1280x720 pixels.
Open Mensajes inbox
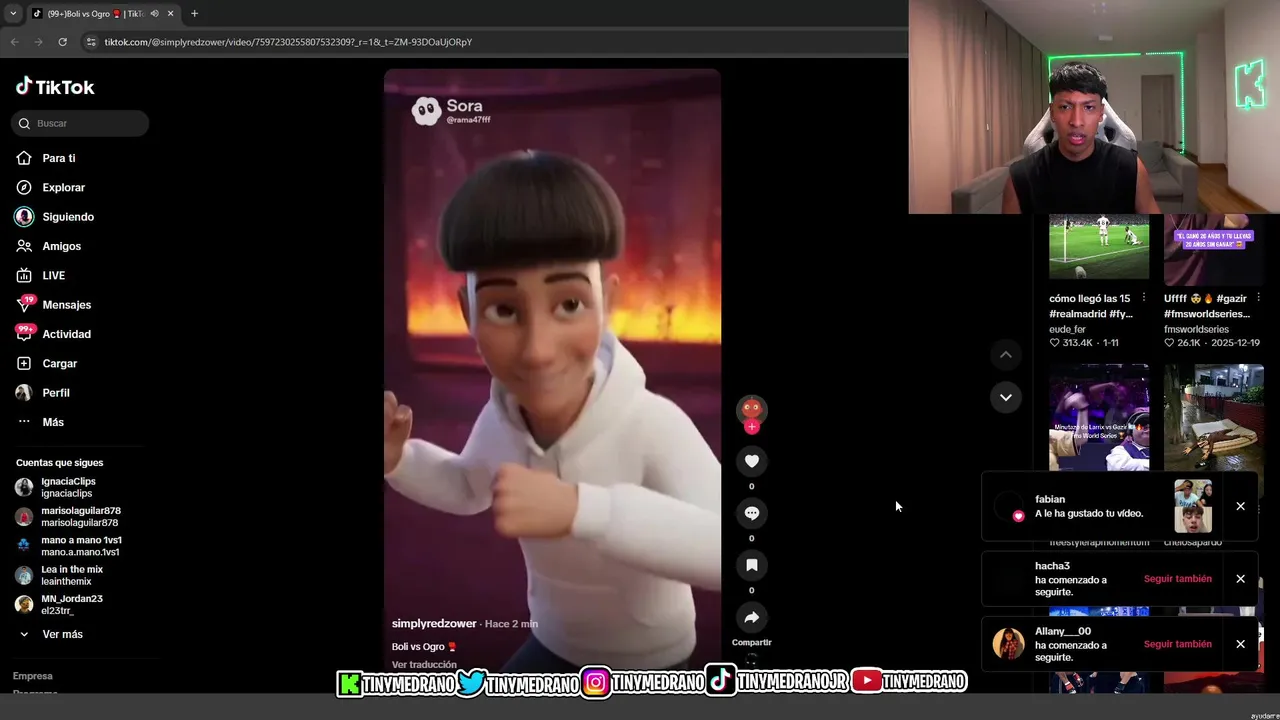(66, 305)
